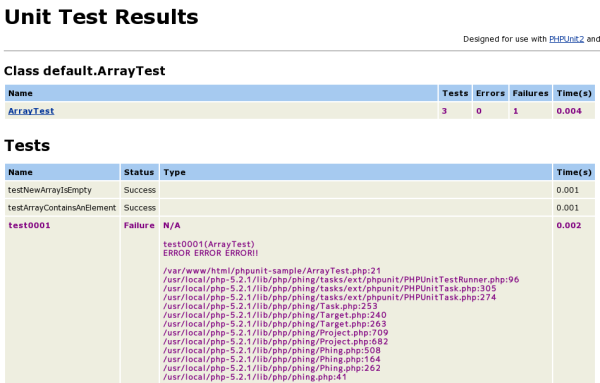Select the PHPUnitTestRunner.php:96 trace line
600x383 pixels.
341,280
